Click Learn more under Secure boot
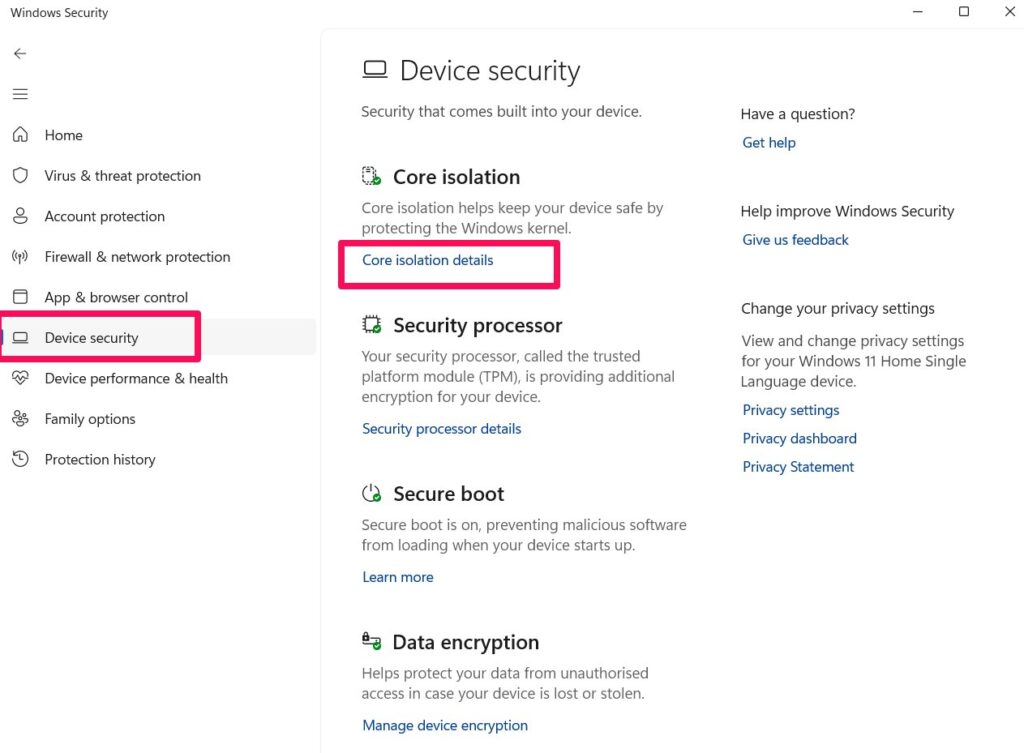Image resolution: width=1024 pixels, height=753 pixels. click(397, 577)
